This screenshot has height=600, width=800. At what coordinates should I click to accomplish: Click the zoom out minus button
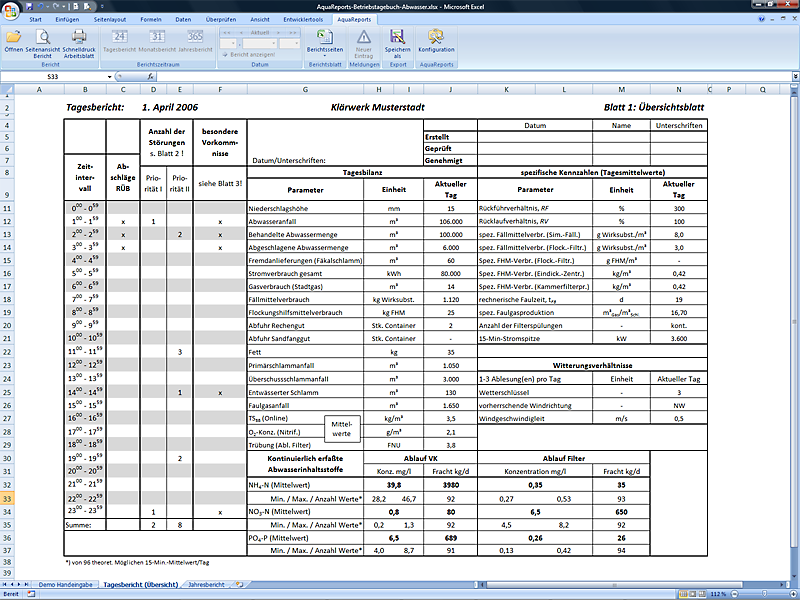coord(735,594)
